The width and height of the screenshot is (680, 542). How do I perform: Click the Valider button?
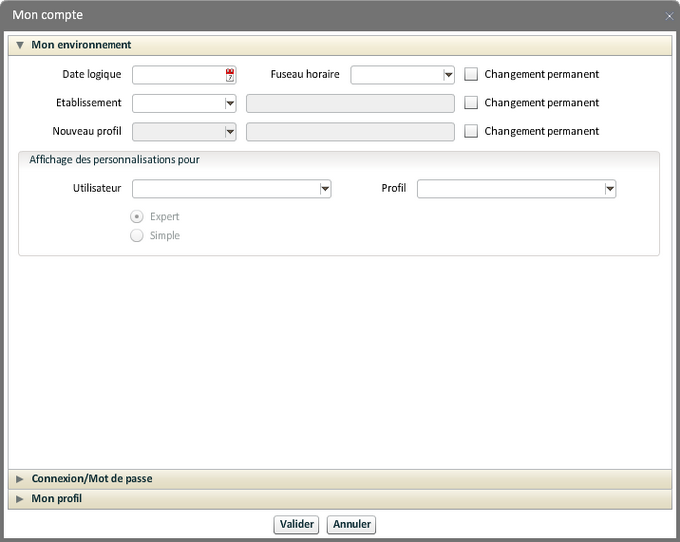(296, 524)
